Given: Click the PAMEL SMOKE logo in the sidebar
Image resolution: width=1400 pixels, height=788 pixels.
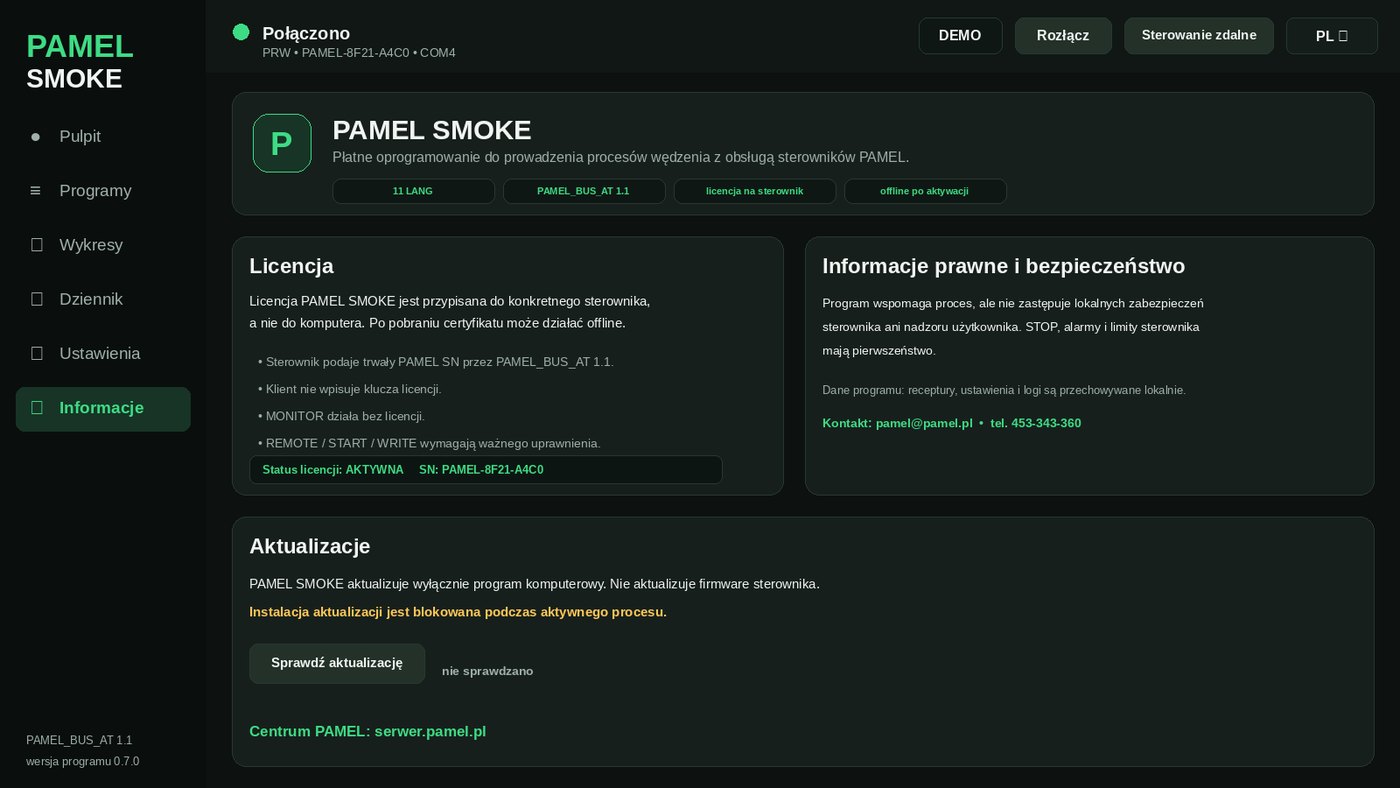Looking at the screenshot, I should [80, 62].
